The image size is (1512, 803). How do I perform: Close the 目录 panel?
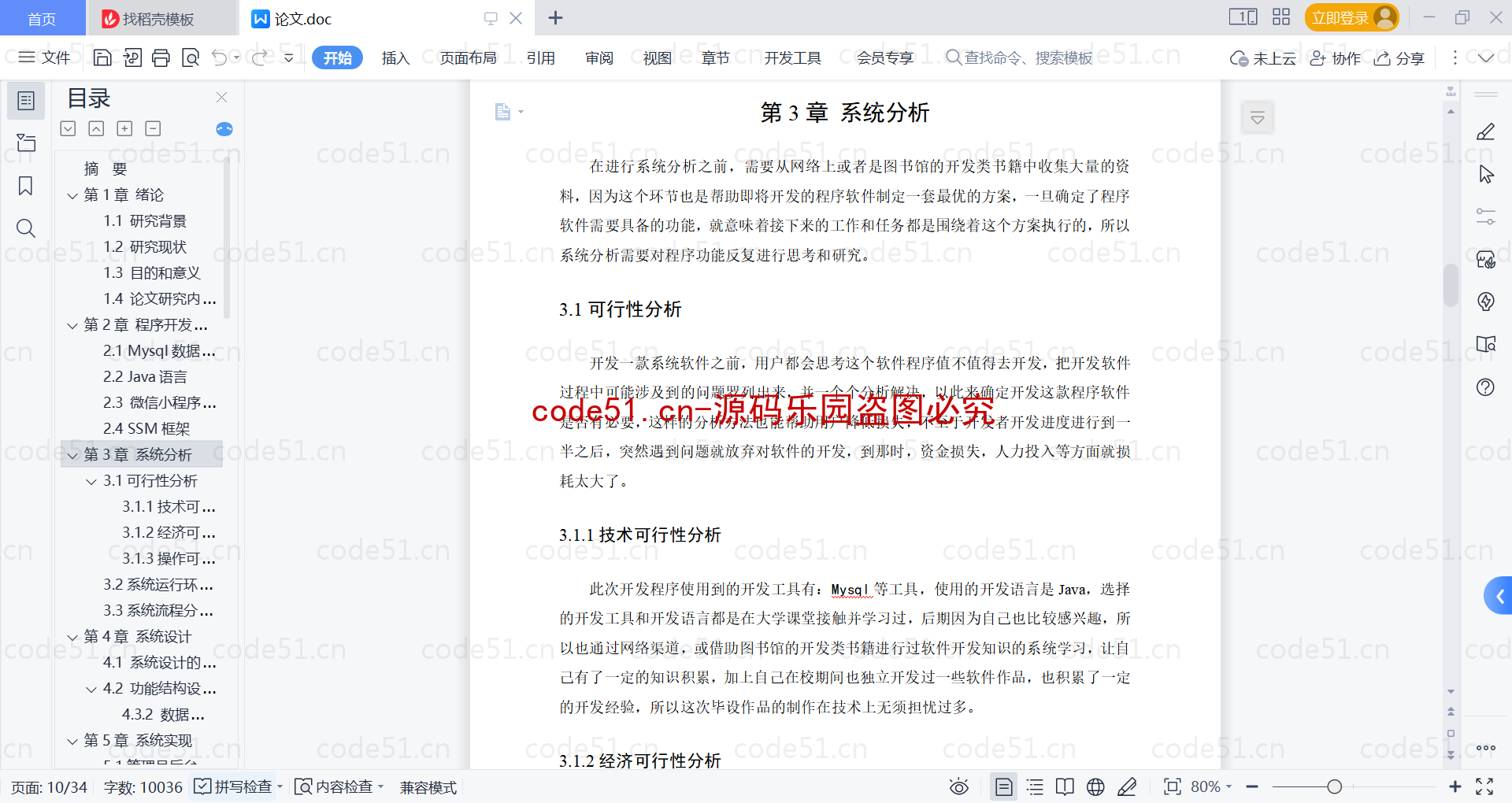(x=221, y=98)
